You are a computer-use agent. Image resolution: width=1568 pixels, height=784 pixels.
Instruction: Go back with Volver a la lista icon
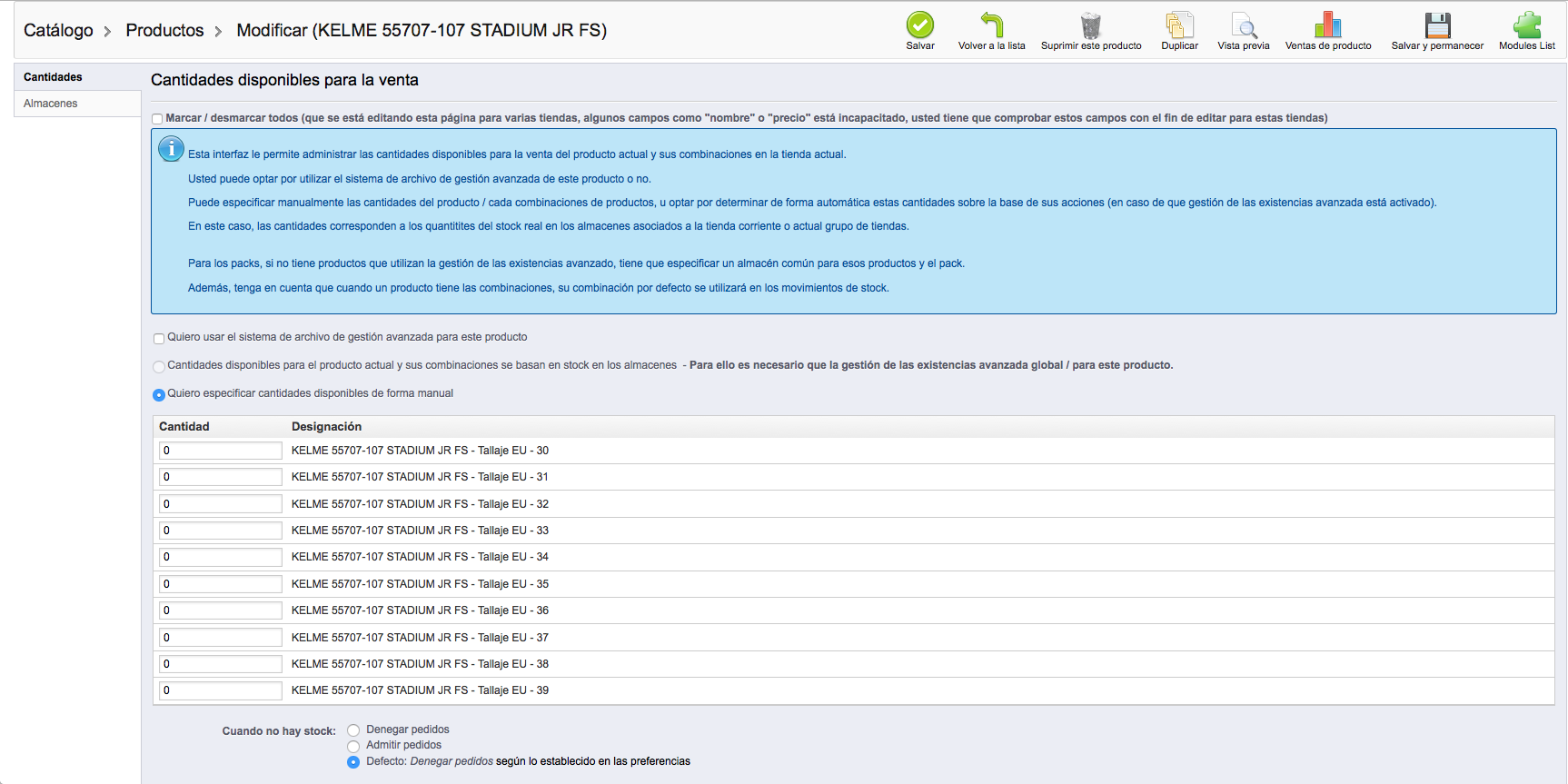992,25
